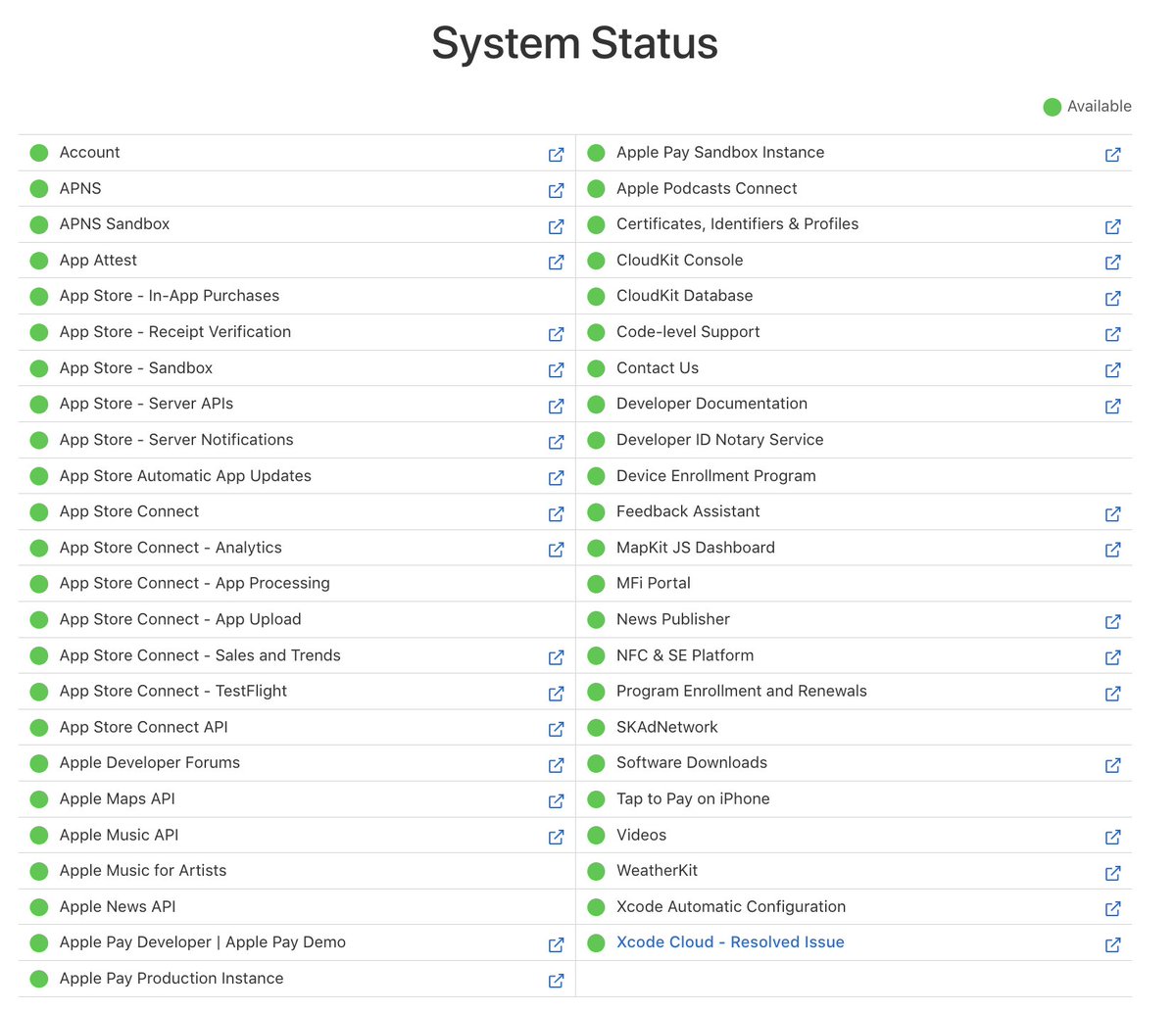Select the Developer ID Notary Service text

coord(720,440)
